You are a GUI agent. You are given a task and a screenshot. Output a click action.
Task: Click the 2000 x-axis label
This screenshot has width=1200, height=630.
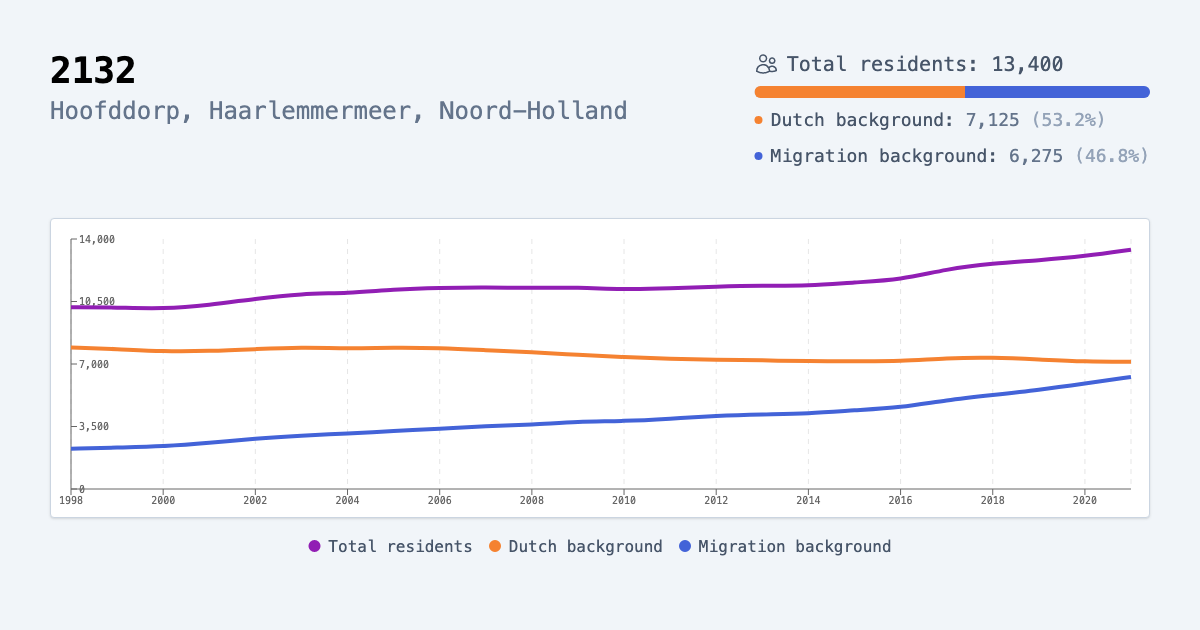[x=163, y=499]
